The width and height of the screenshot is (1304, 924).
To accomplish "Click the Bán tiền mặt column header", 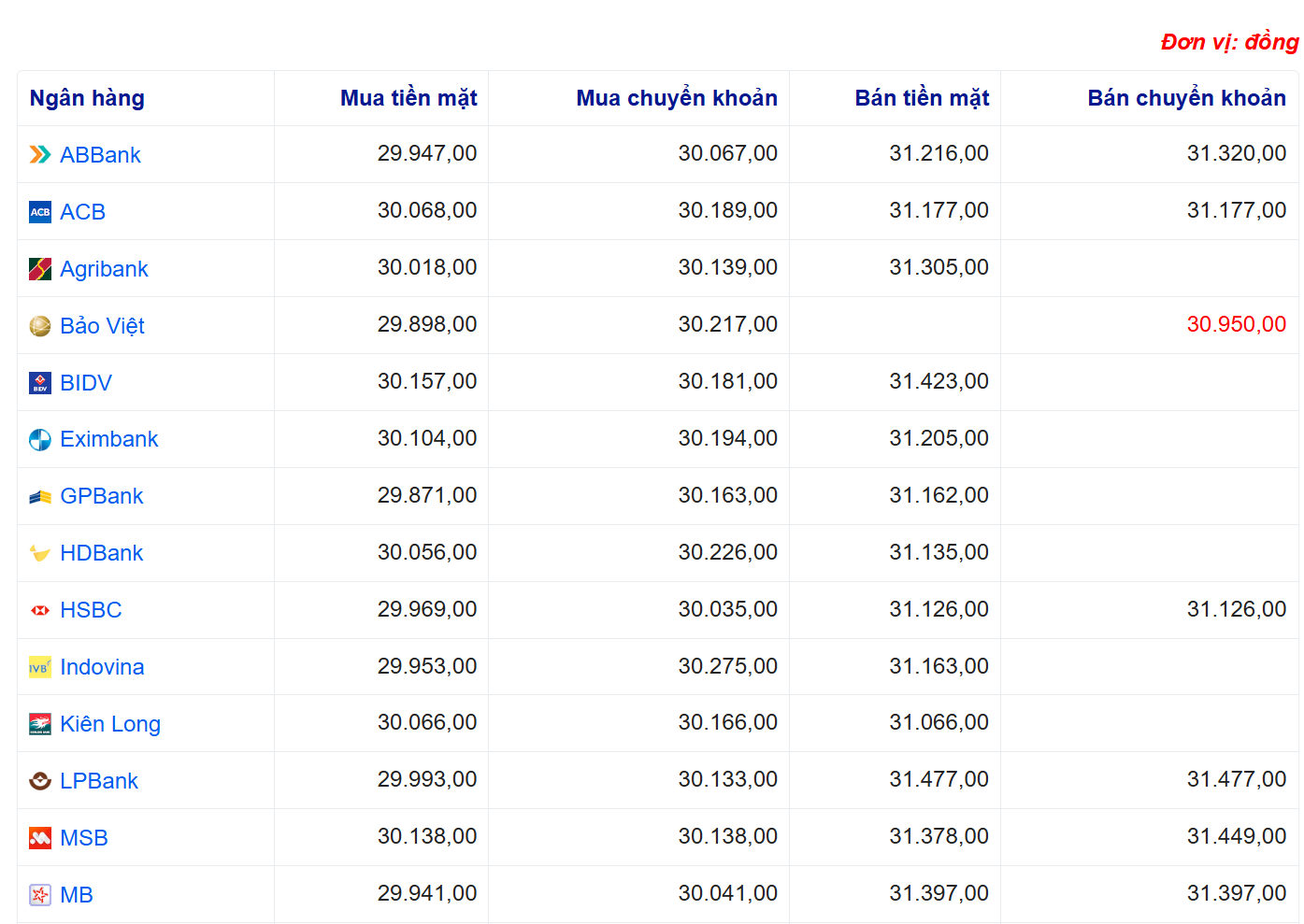I will [x=922, y=98].
